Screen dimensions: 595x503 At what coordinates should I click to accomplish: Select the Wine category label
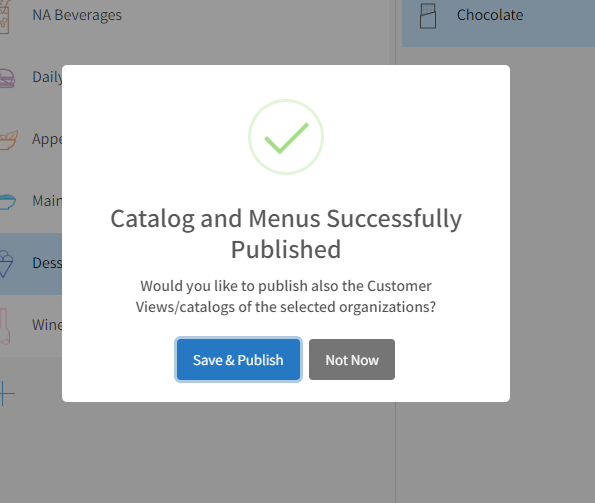[47, 325]
